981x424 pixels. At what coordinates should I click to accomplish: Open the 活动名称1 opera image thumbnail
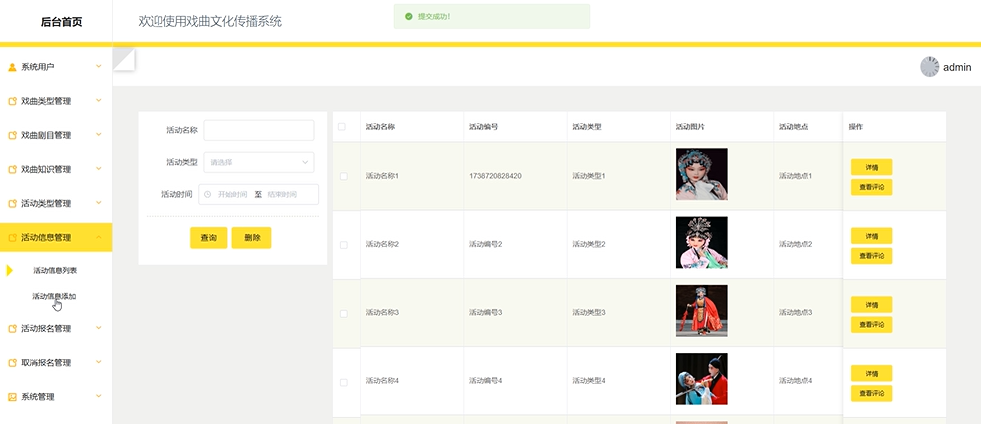pyautogui.click(x=701, y=174)
